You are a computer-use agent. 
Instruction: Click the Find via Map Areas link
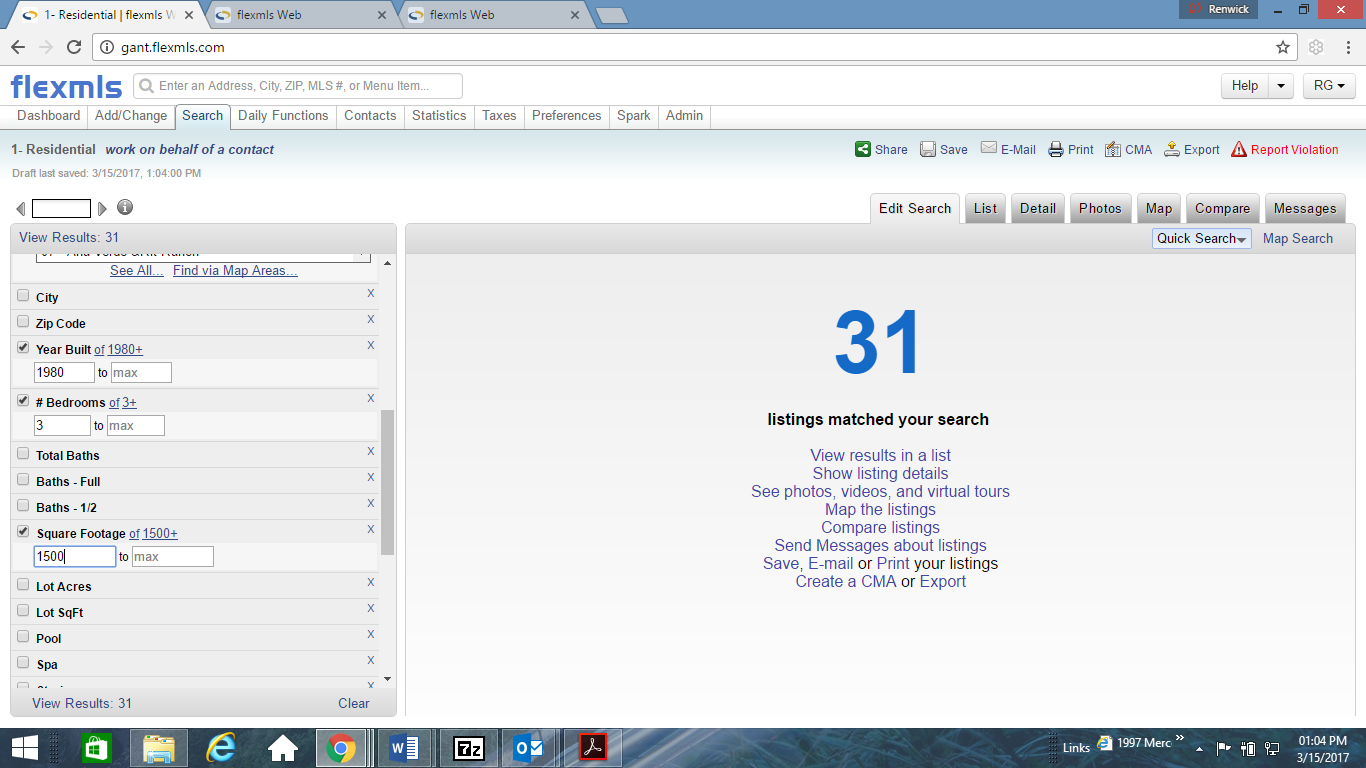235,271
